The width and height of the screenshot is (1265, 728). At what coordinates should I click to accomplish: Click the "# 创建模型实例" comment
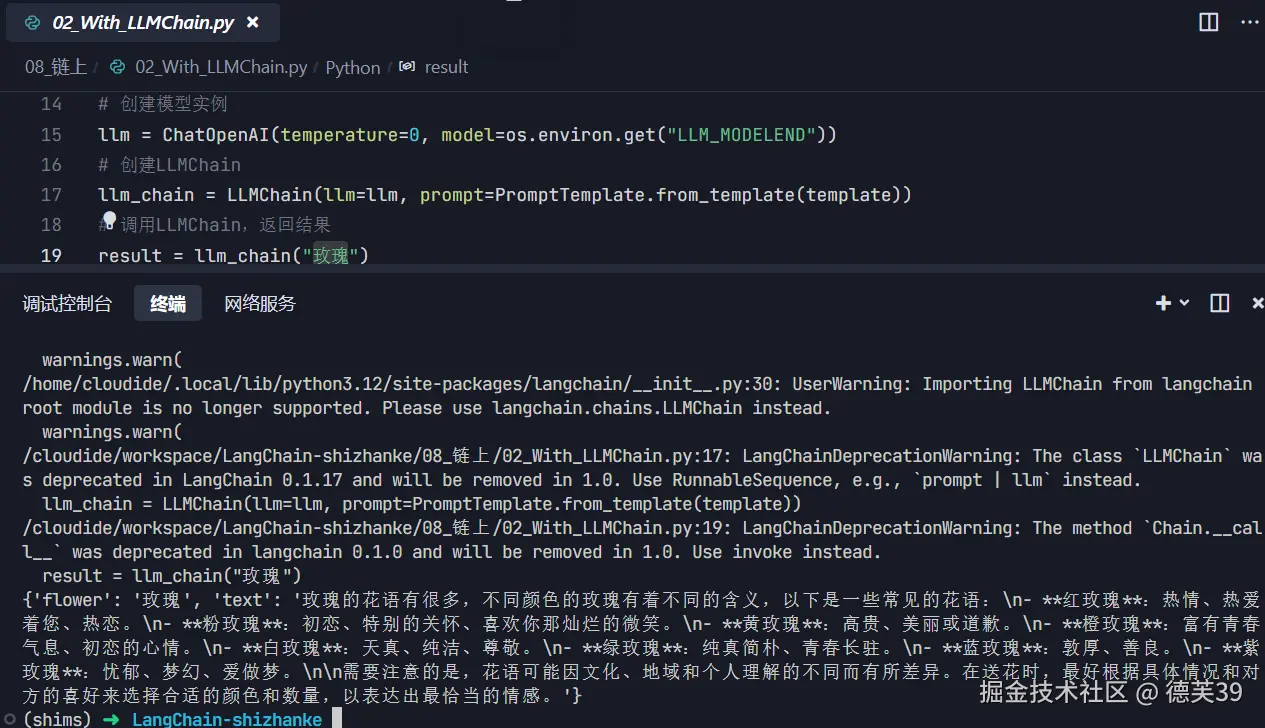(x=163, y=104)
